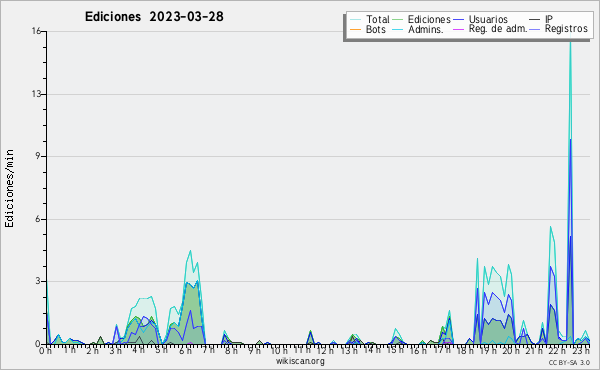Screen dimensions: 600x370
Task: Click y-axis value 9
Action: tap(38, 156)
